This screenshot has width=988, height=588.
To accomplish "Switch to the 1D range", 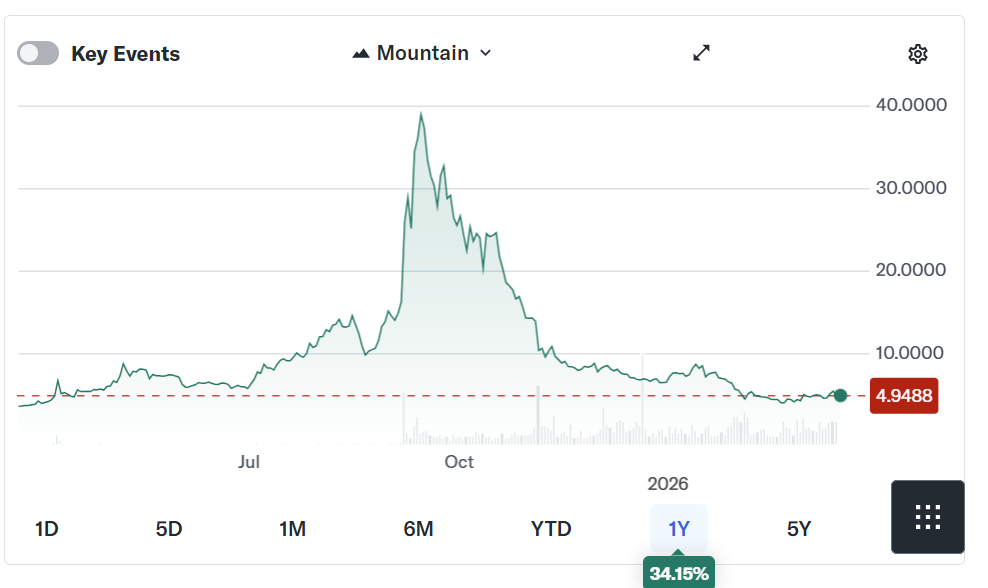I will tap(46, 528).
